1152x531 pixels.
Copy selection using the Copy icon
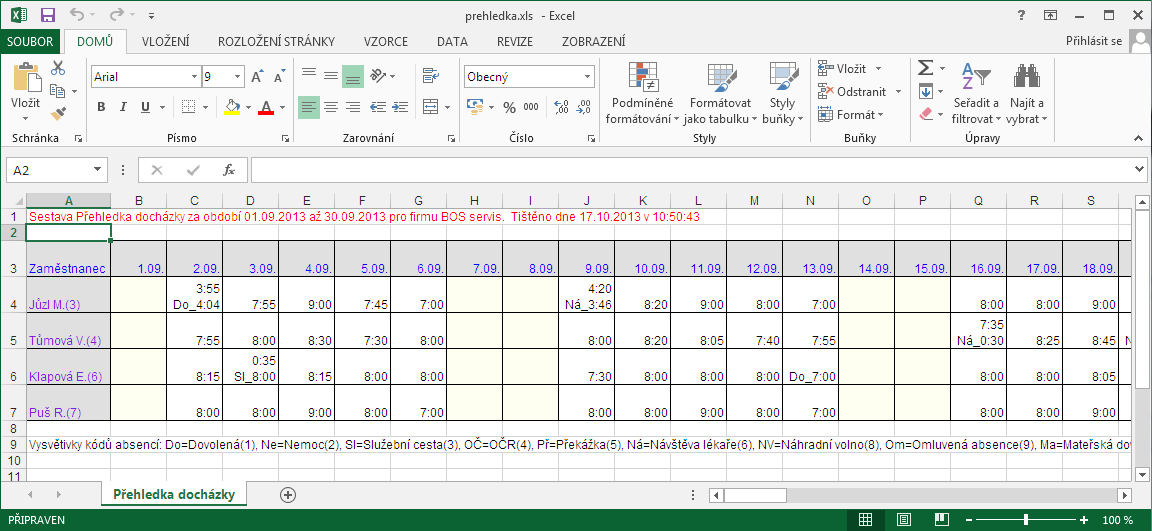(x=57, y=91)
